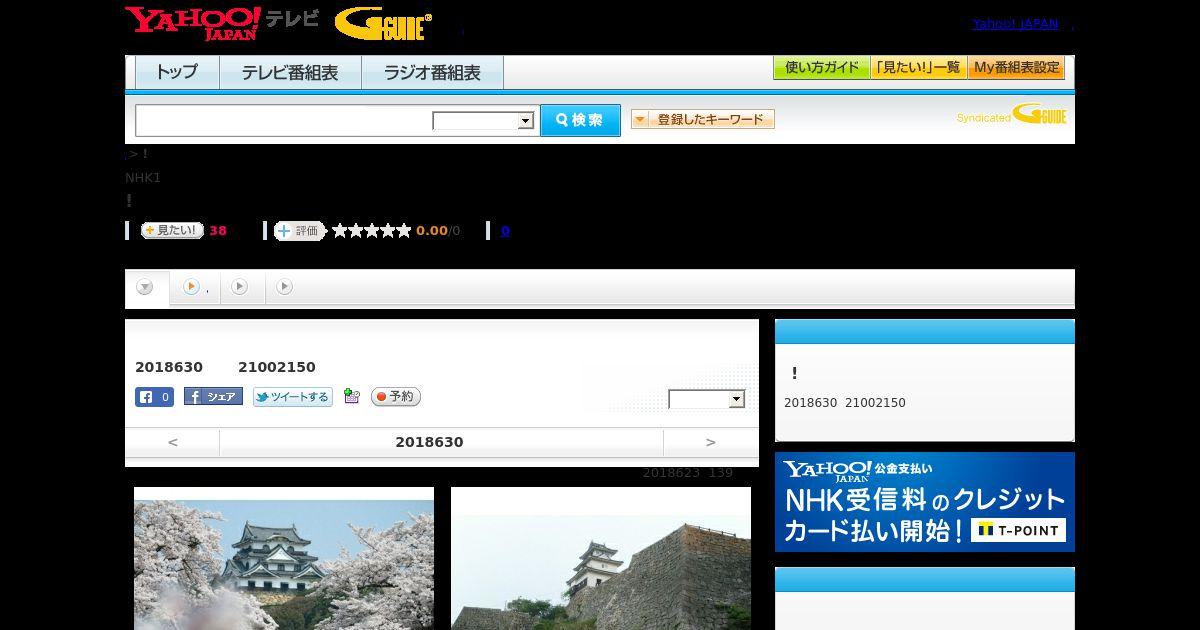Screen dimensions: 1200x630
Task: Click the Syndicated G-Guide logo
Action: pyautogui.click(x=1011, y=114)
